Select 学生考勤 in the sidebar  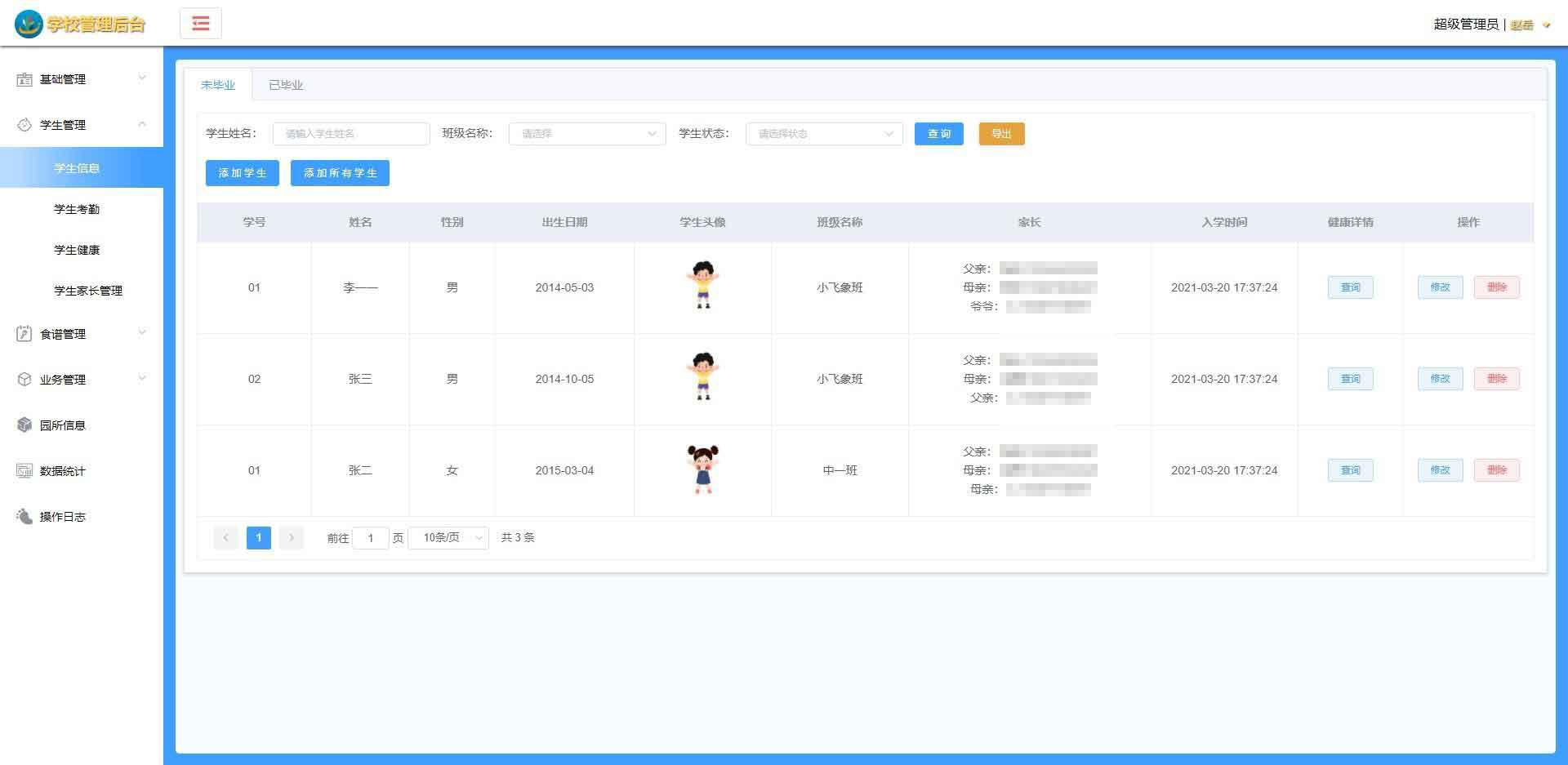click(77, 209)
